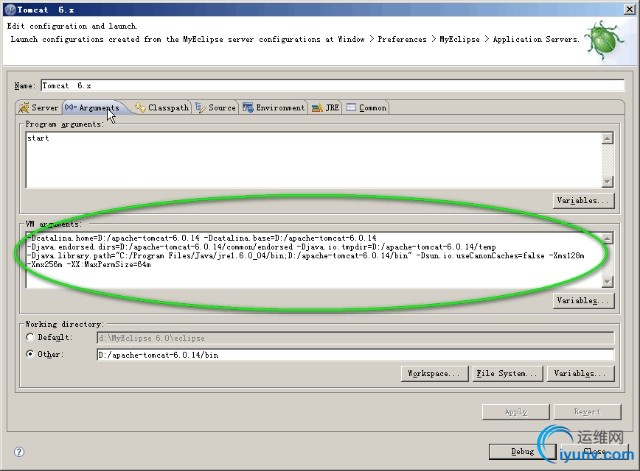
Task: Click the Classpath tab icon
Action: coord(140,107)
